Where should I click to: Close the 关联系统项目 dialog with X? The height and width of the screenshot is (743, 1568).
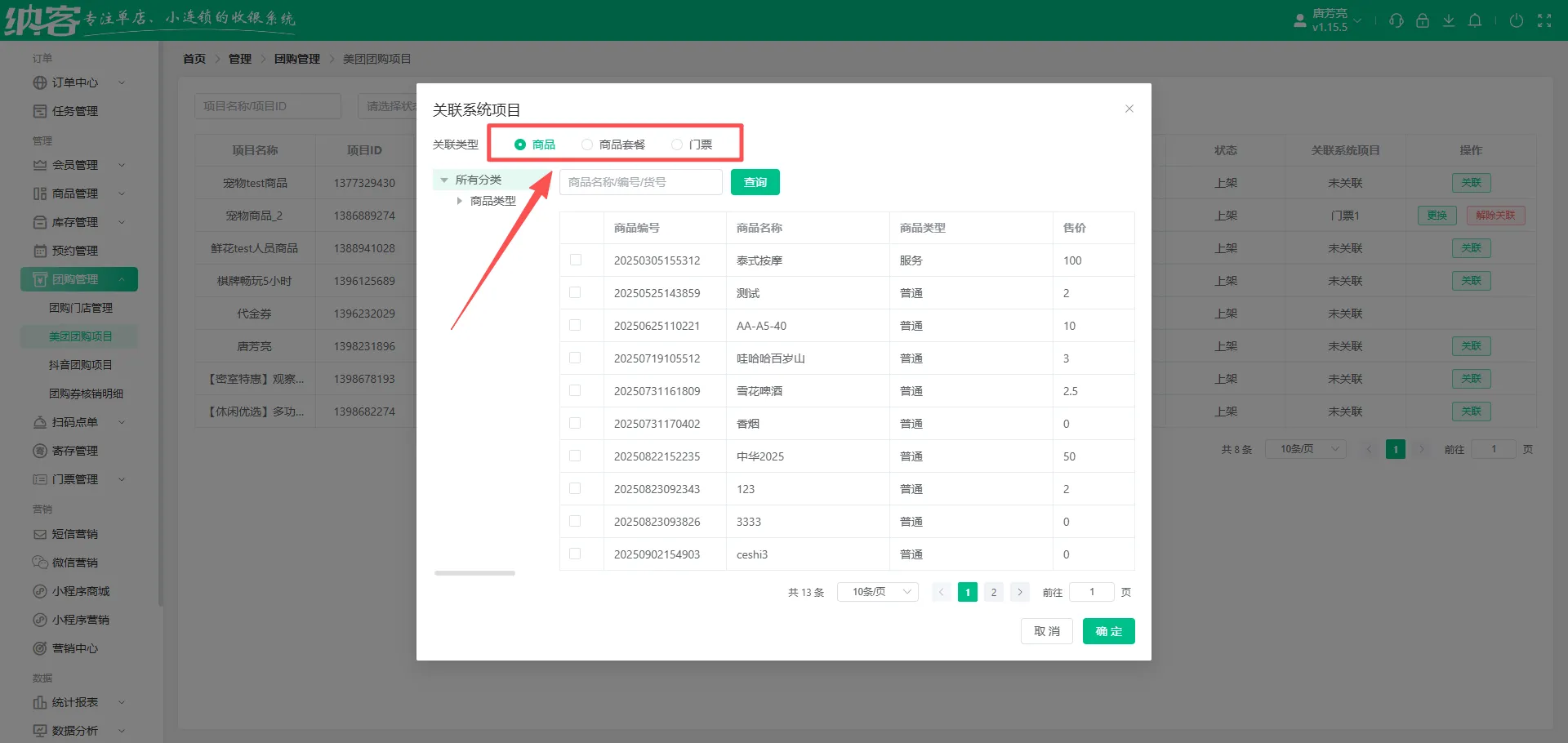pos(1129,109)
